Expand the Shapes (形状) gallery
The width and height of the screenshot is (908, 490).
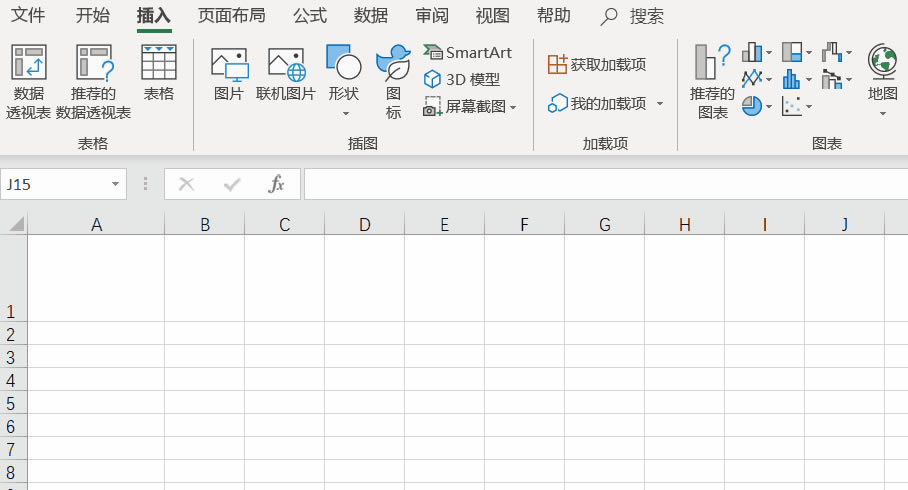(344, 82)
